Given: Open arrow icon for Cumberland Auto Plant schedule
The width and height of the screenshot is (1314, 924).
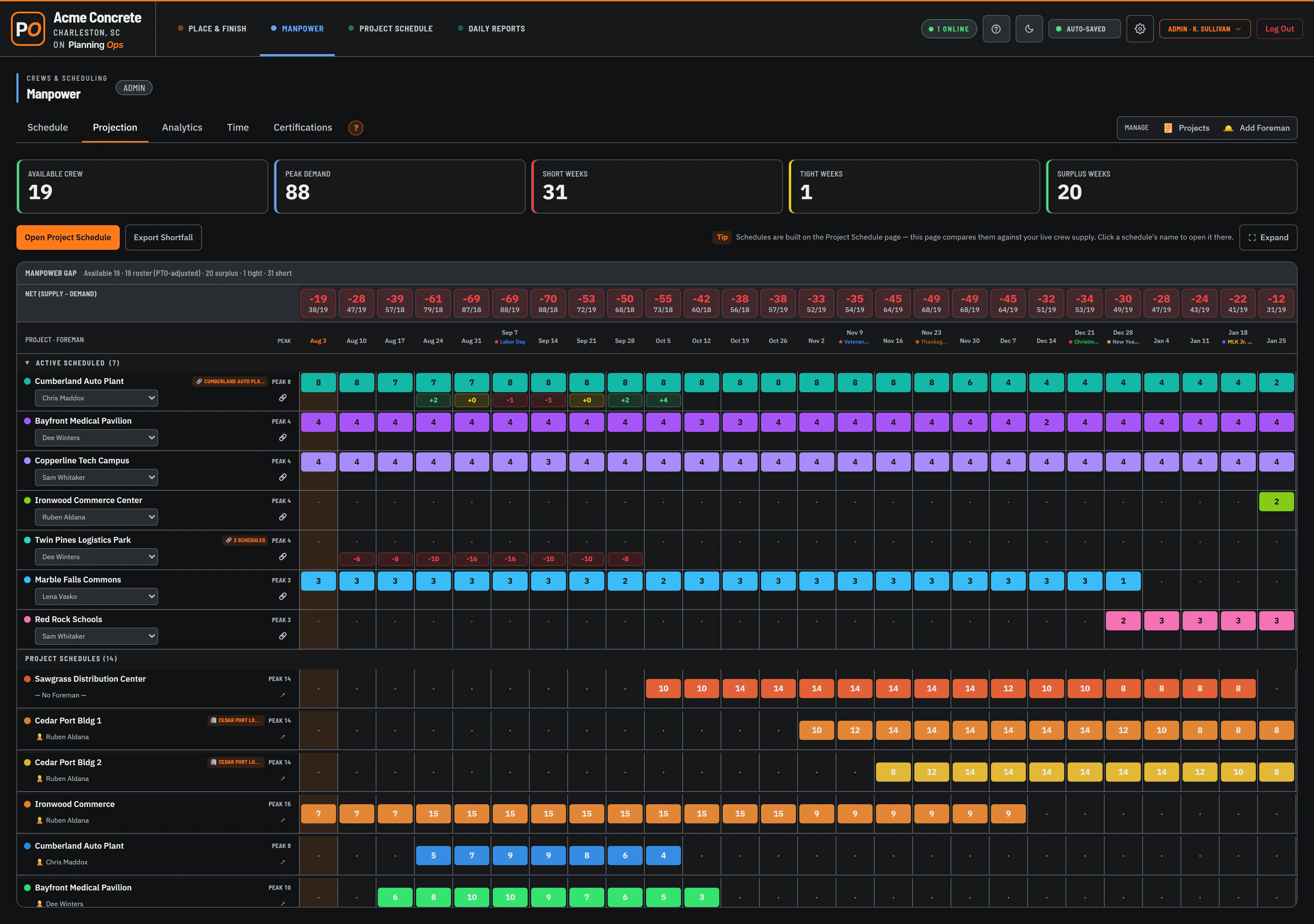Looking at the screenshot, I should click(x=283, y=862).
